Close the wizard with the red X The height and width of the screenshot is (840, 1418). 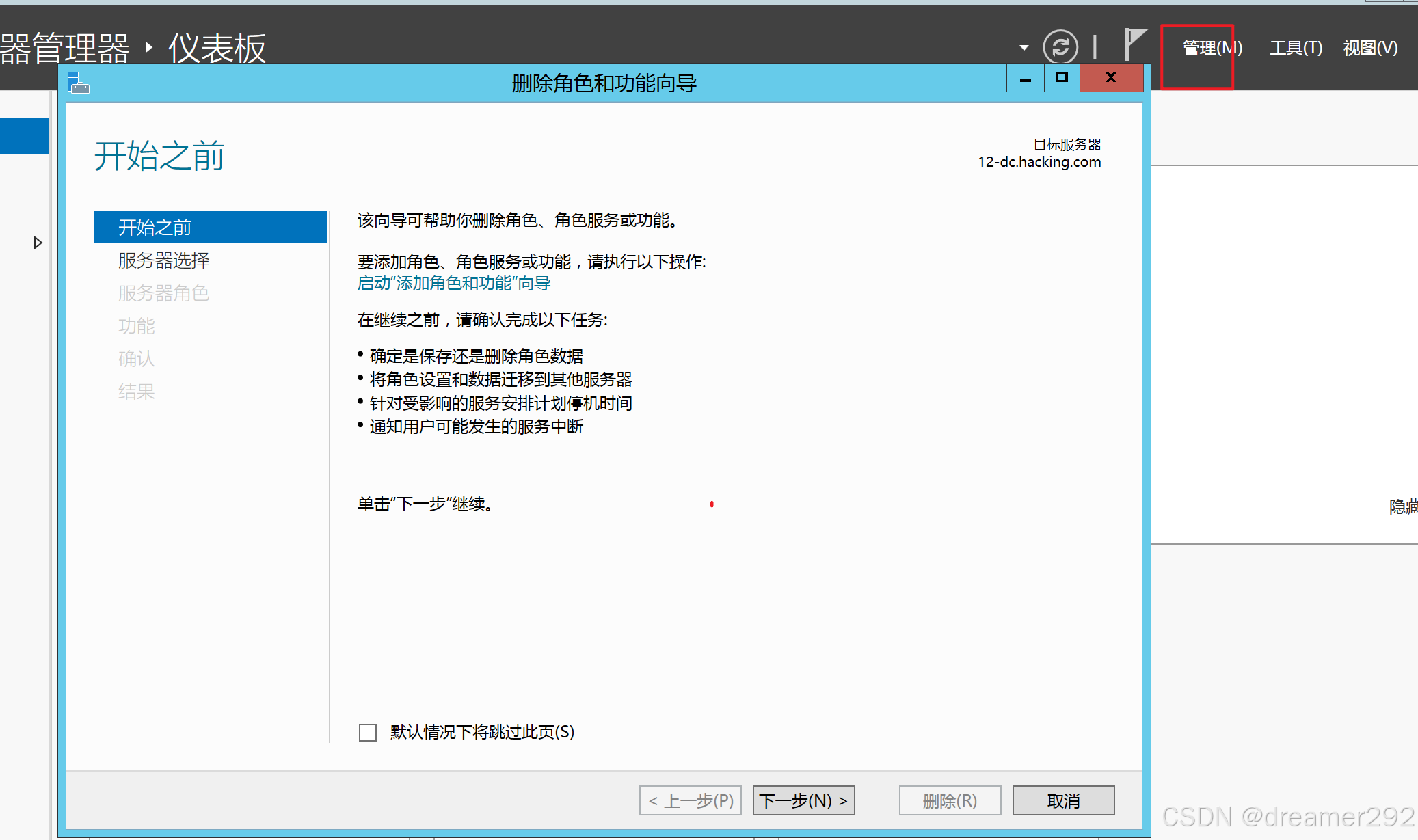click(x=1111, y=78)
